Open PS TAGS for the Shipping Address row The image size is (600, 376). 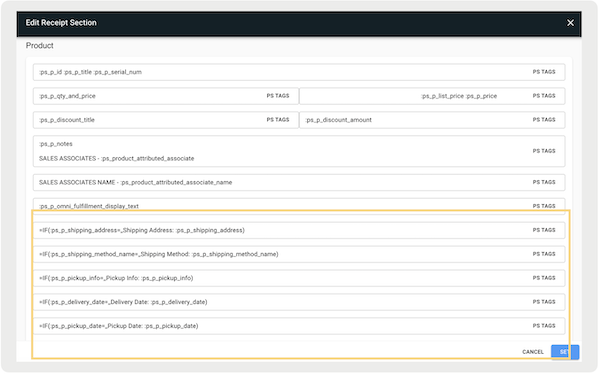click(544, 230)
